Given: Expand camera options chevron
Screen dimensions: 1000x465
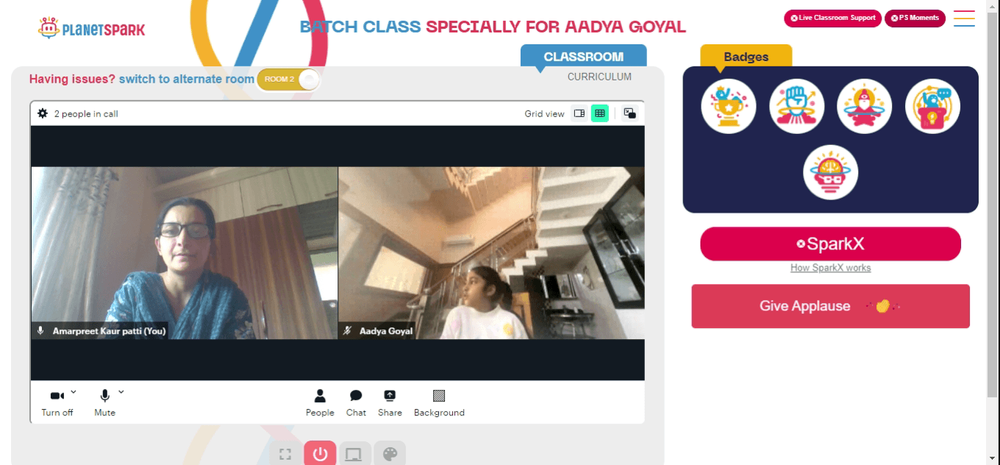Looking at the screenshot, I should pyautogui.click(x=73, y=392).
